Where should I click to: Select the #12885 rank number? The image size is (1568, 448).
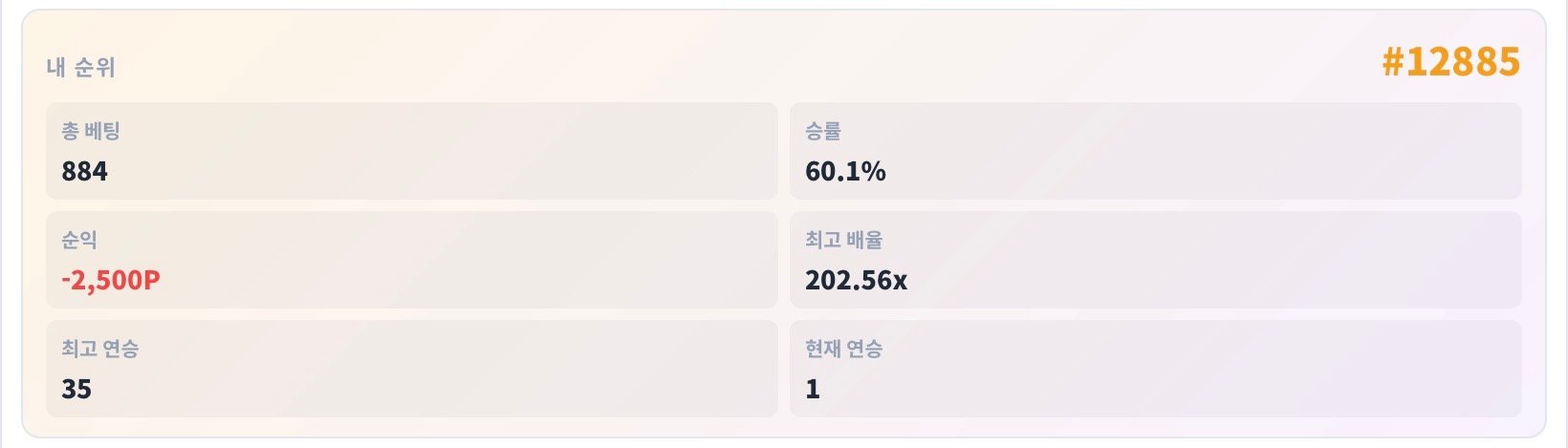pos(1450,62)
